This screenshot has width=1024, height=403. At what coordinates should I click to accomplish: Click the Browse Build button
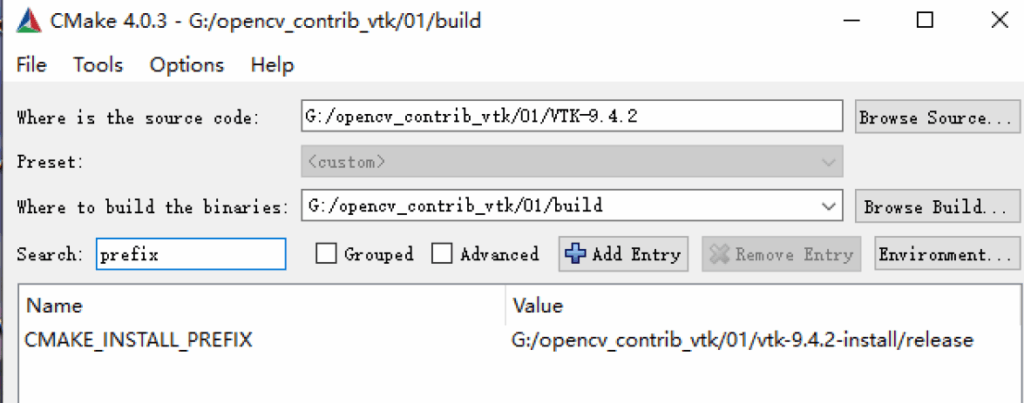point(938,207)
